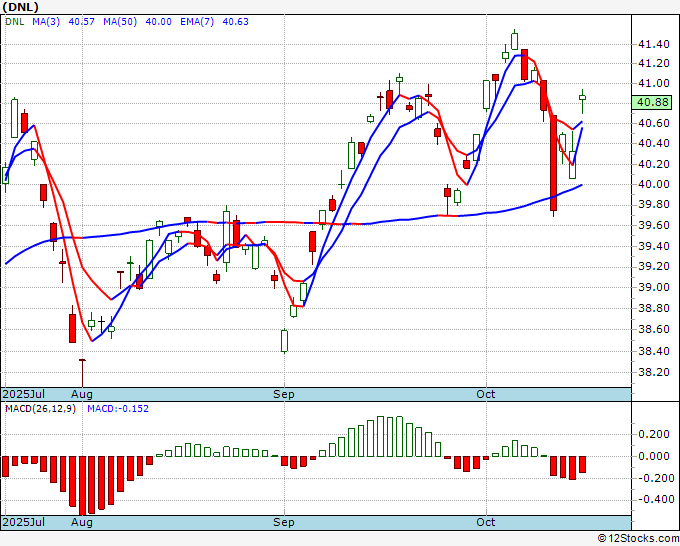Click the 38.60 price axis label
Viewport: 680px width, 546px height.
653,329
